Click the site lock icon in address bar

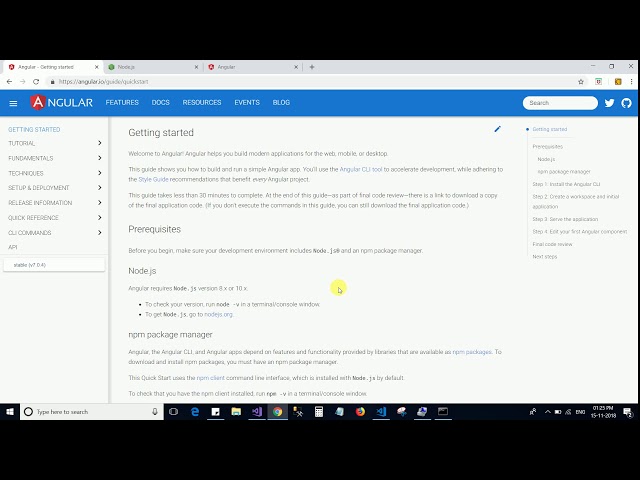tap(52, 82)
